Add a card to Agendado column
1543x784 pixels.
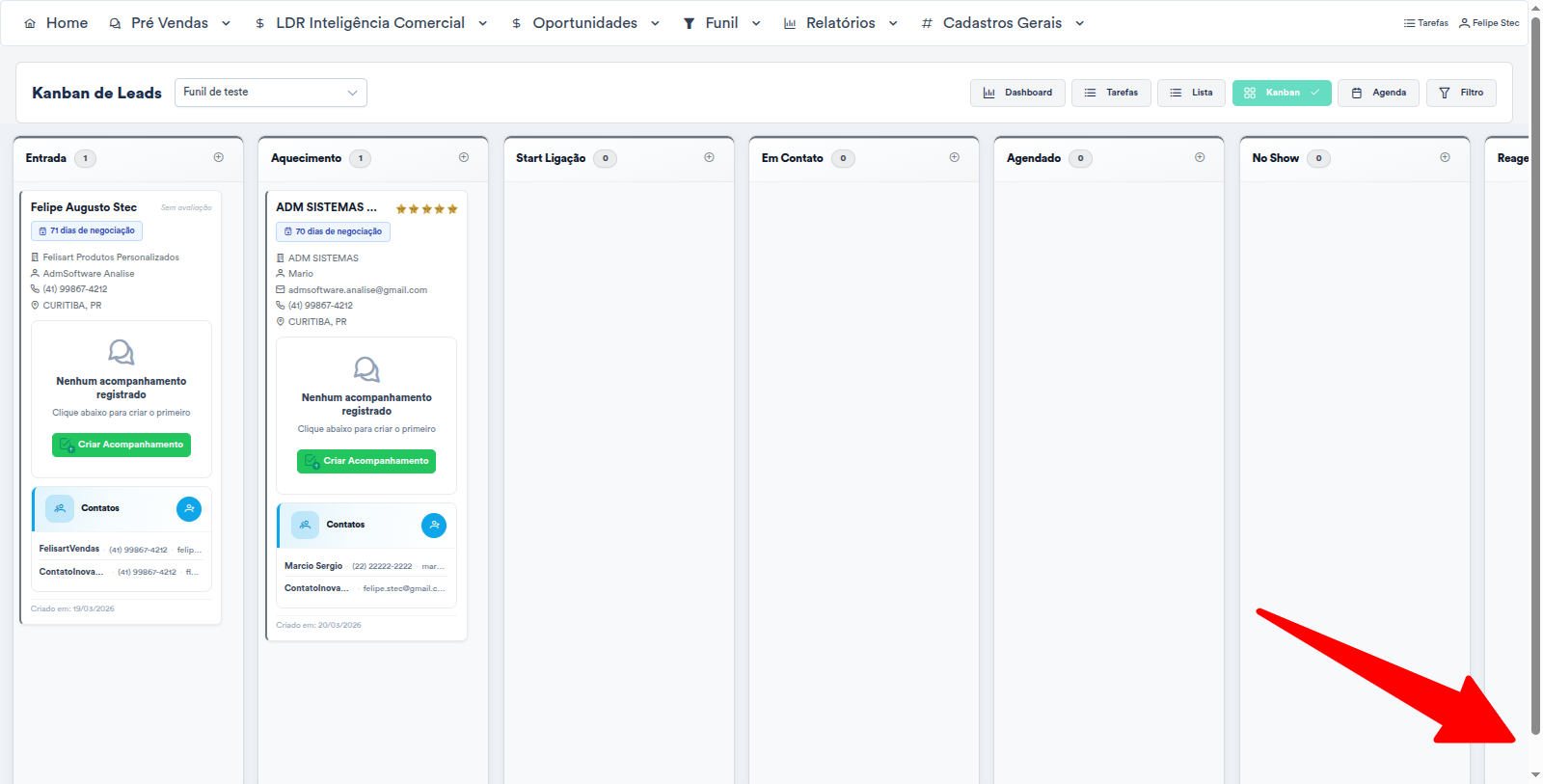[x=1200, y=157]
